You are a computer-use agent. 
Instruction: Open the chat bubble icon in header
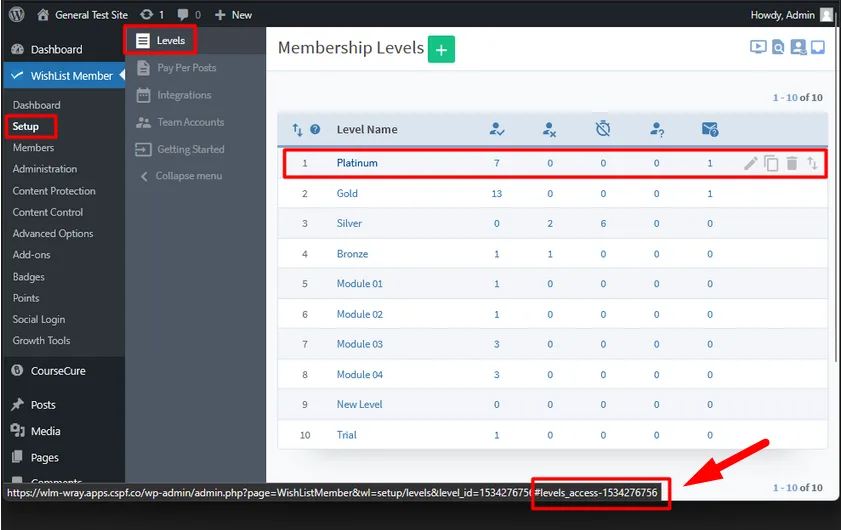coord(818,47)
